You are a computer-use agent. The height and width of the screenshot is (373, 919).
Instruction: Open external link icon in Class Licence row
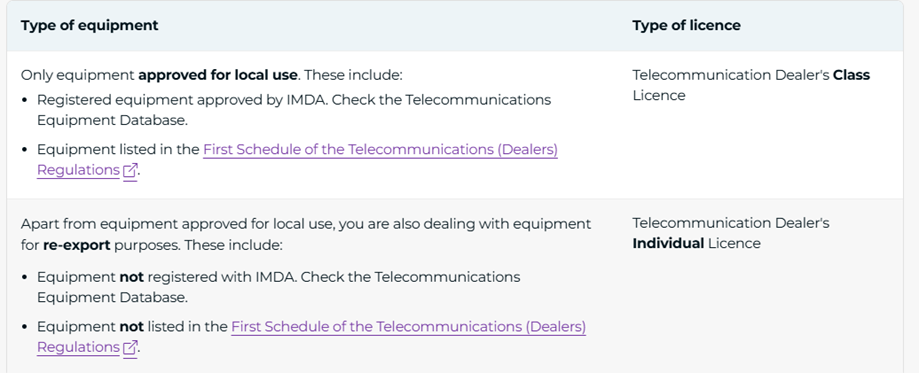pyautogui.click(x=130, y=171)
